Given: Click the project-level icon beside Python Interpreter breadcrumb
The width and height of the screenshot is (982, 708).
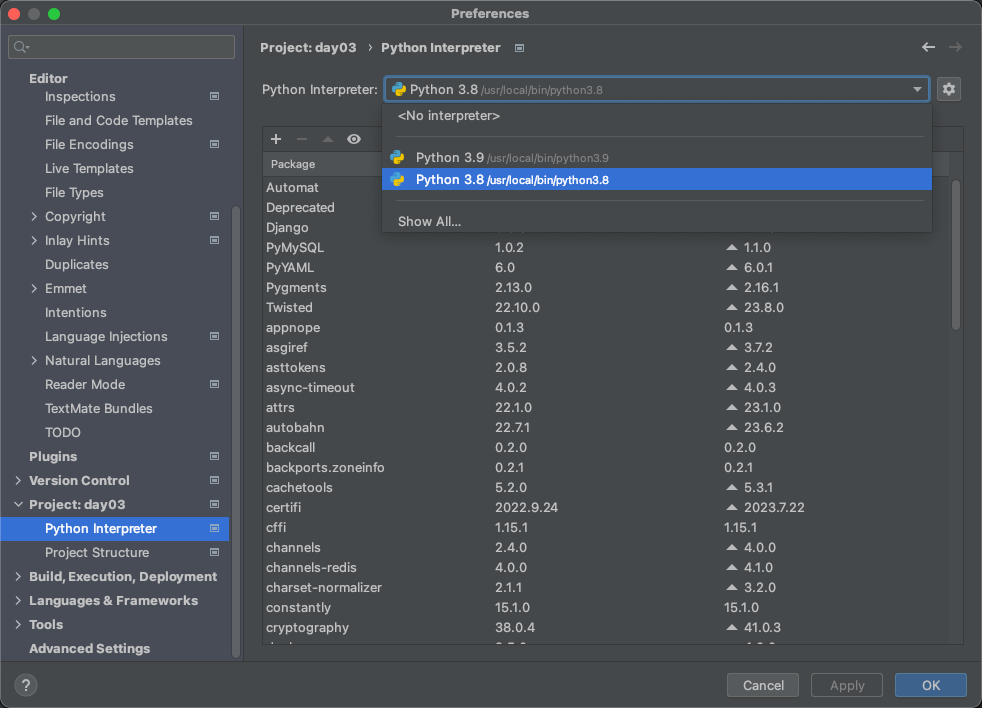Looking at the screenshot, I should (x=519, y=48).
